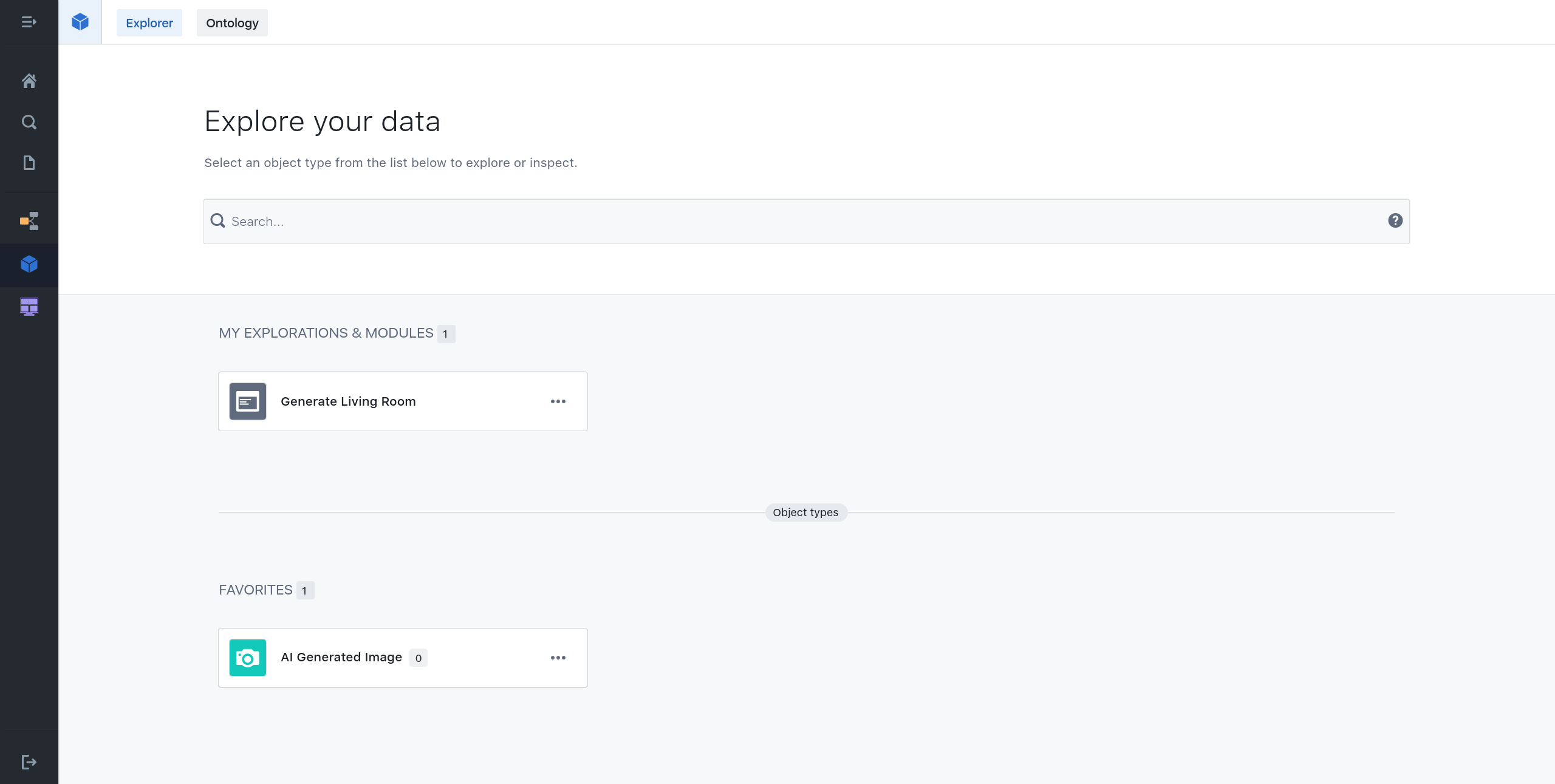Open the Home sidebar icon
The height and width of the screenshot is (784, 1555).
29,81
